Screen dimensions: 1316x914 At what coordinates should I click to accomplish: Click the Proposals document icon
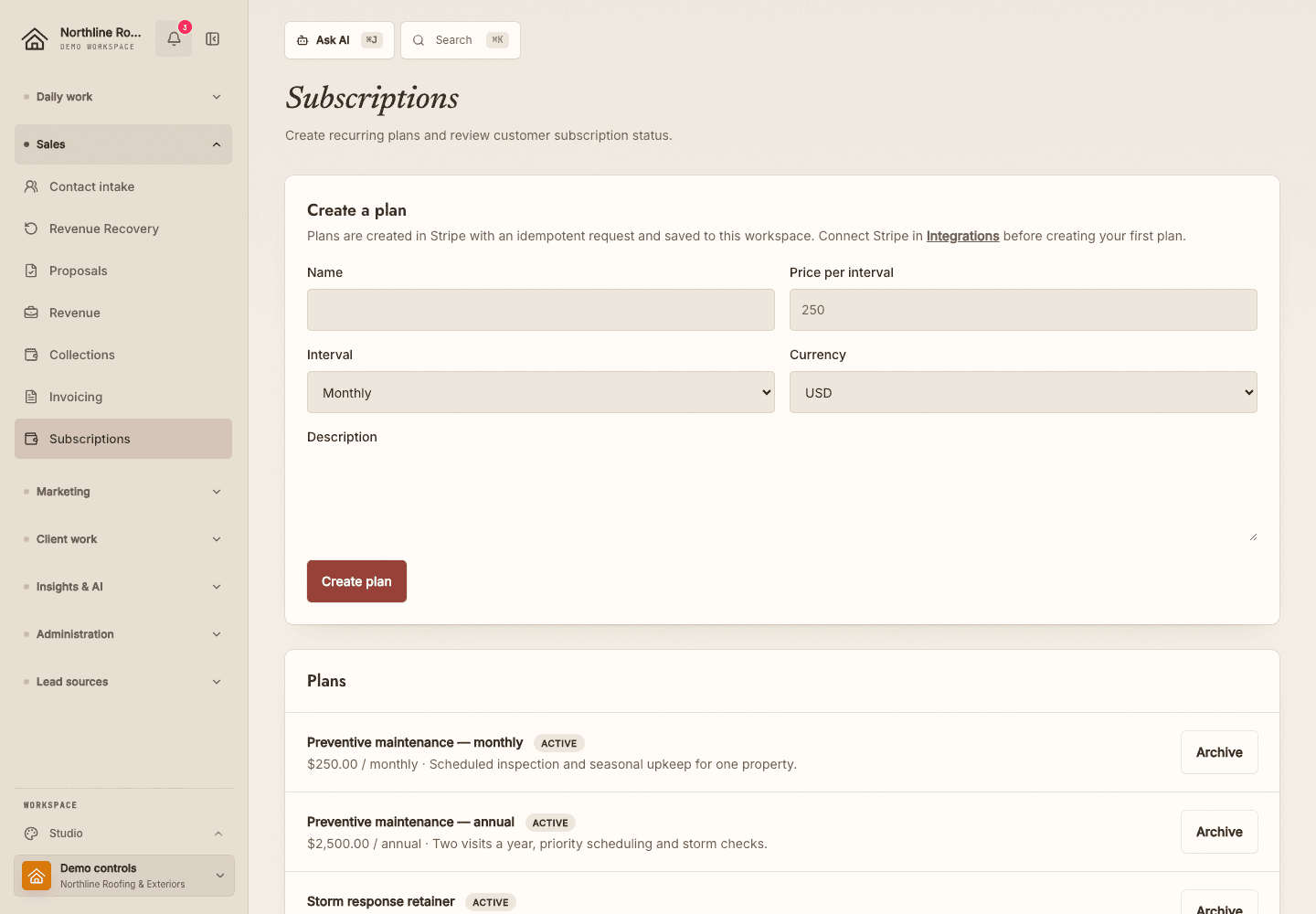pyautogui.click(x=31, y=271)
